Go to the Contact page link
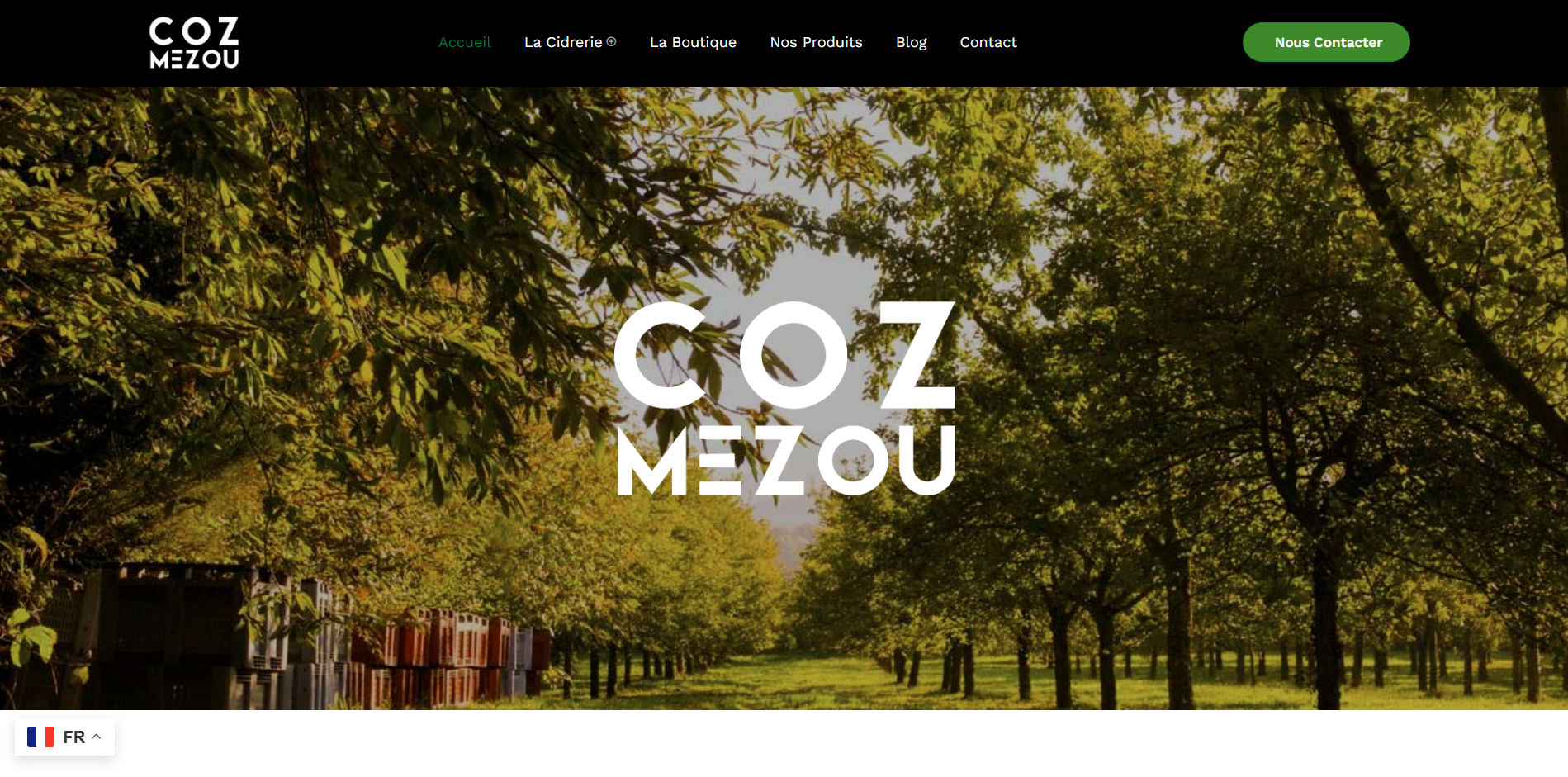Image resolution: width=1568 pixels, height=777 pixels. 988,42
